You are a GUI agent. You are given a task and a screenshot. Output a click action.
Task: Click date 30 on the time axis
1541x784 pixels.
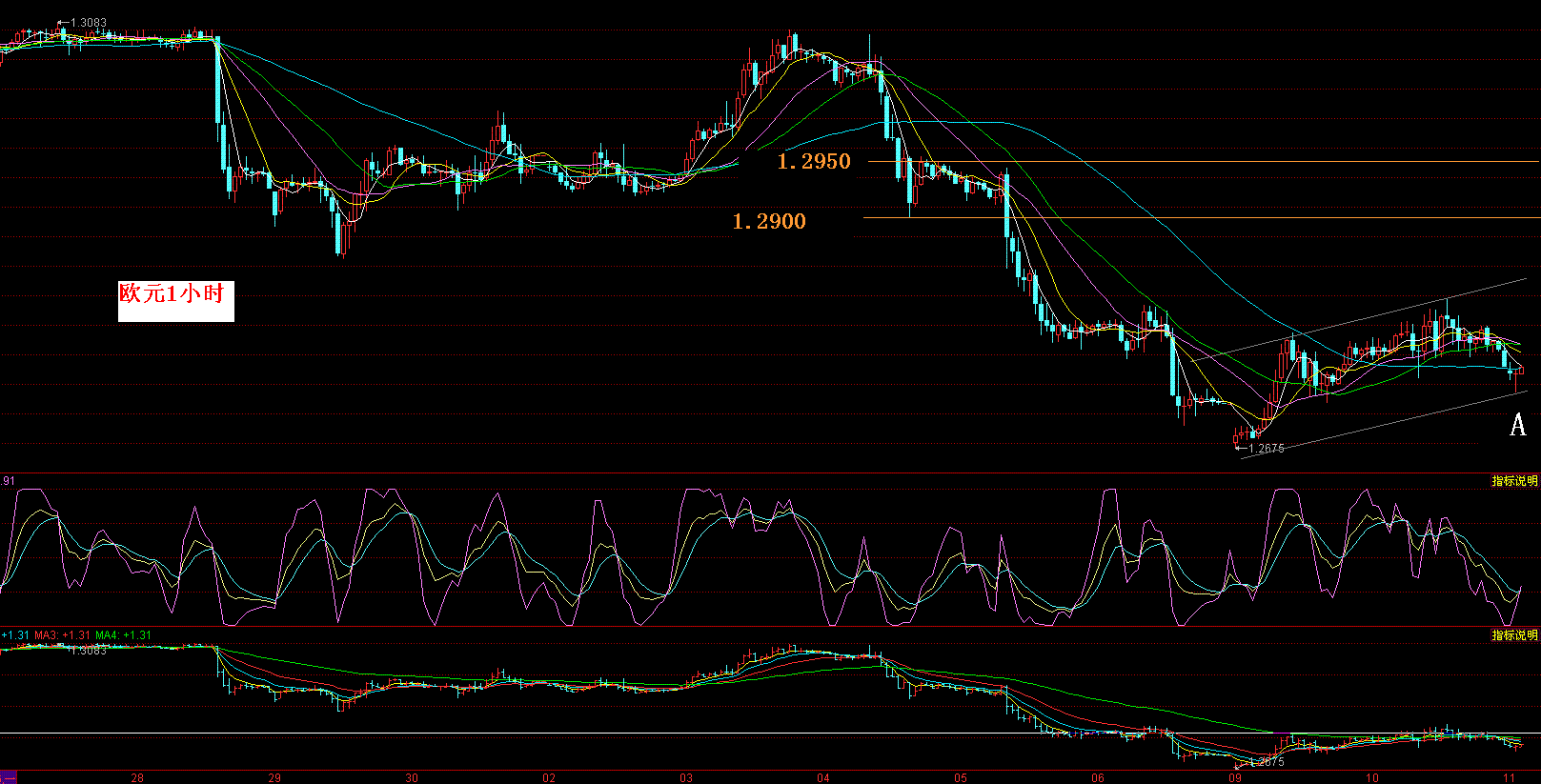click(x=412, y=777)
